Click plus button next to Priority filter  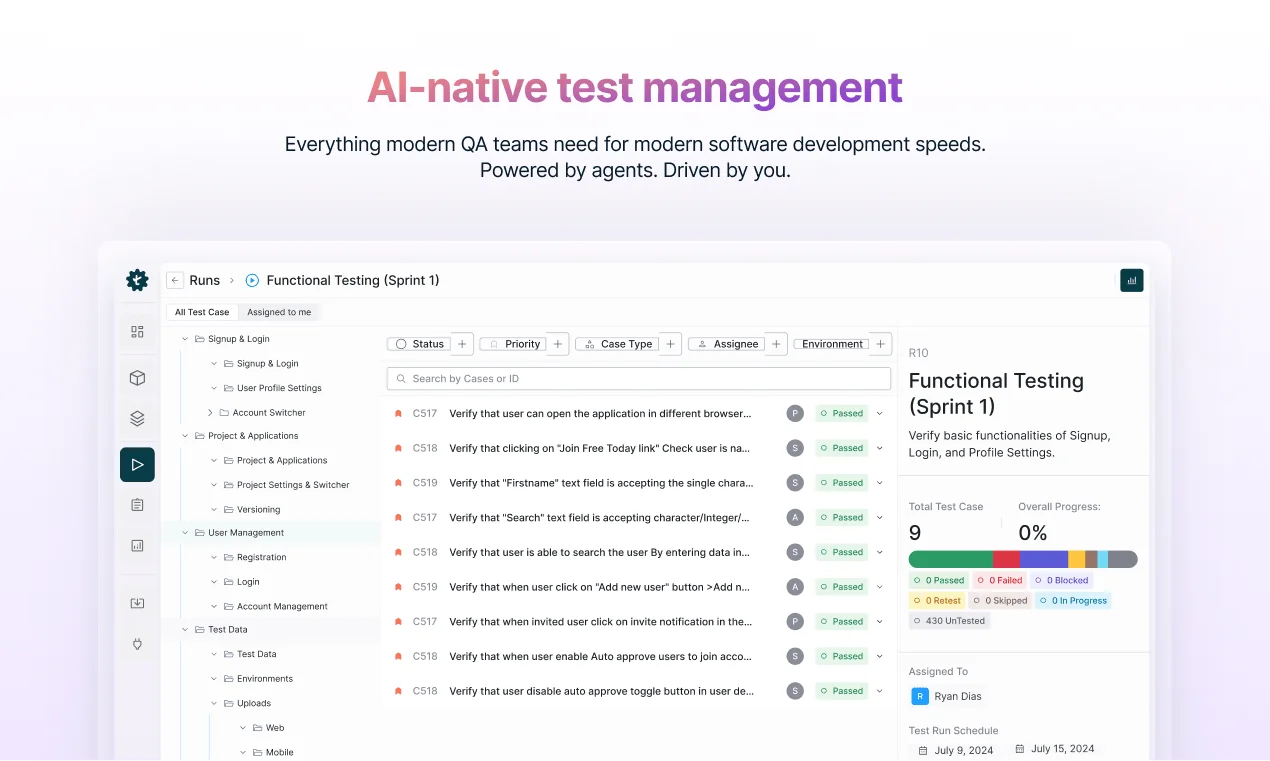pos(558,344)
